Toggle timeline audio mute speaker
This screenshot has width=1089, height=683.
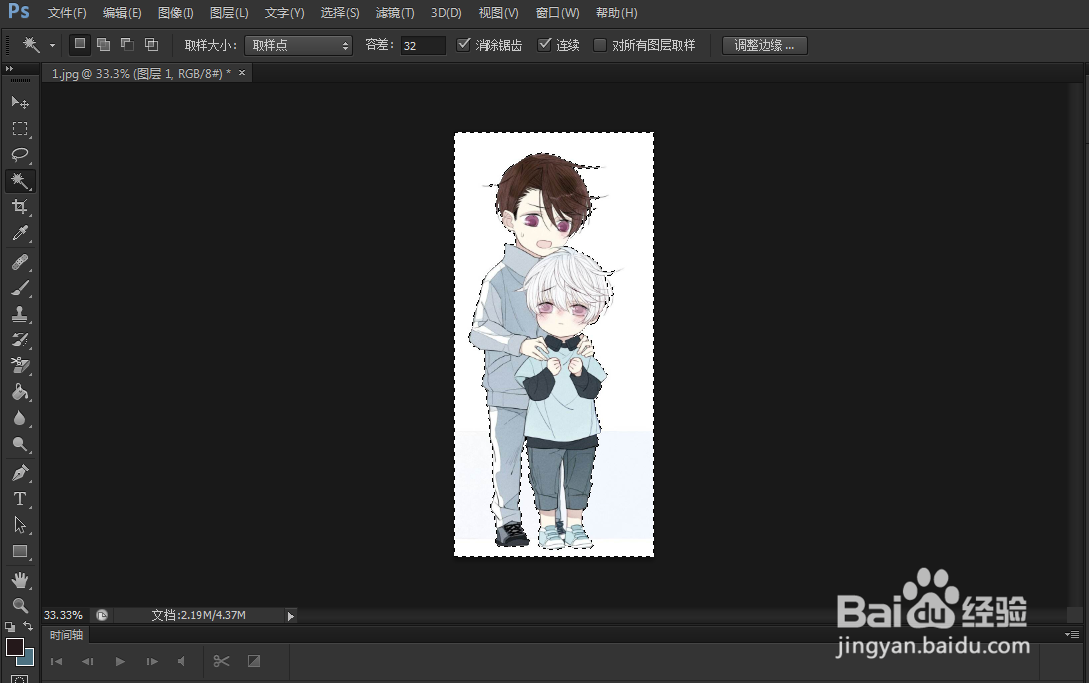pyautogui.click(x=181, y=661)
